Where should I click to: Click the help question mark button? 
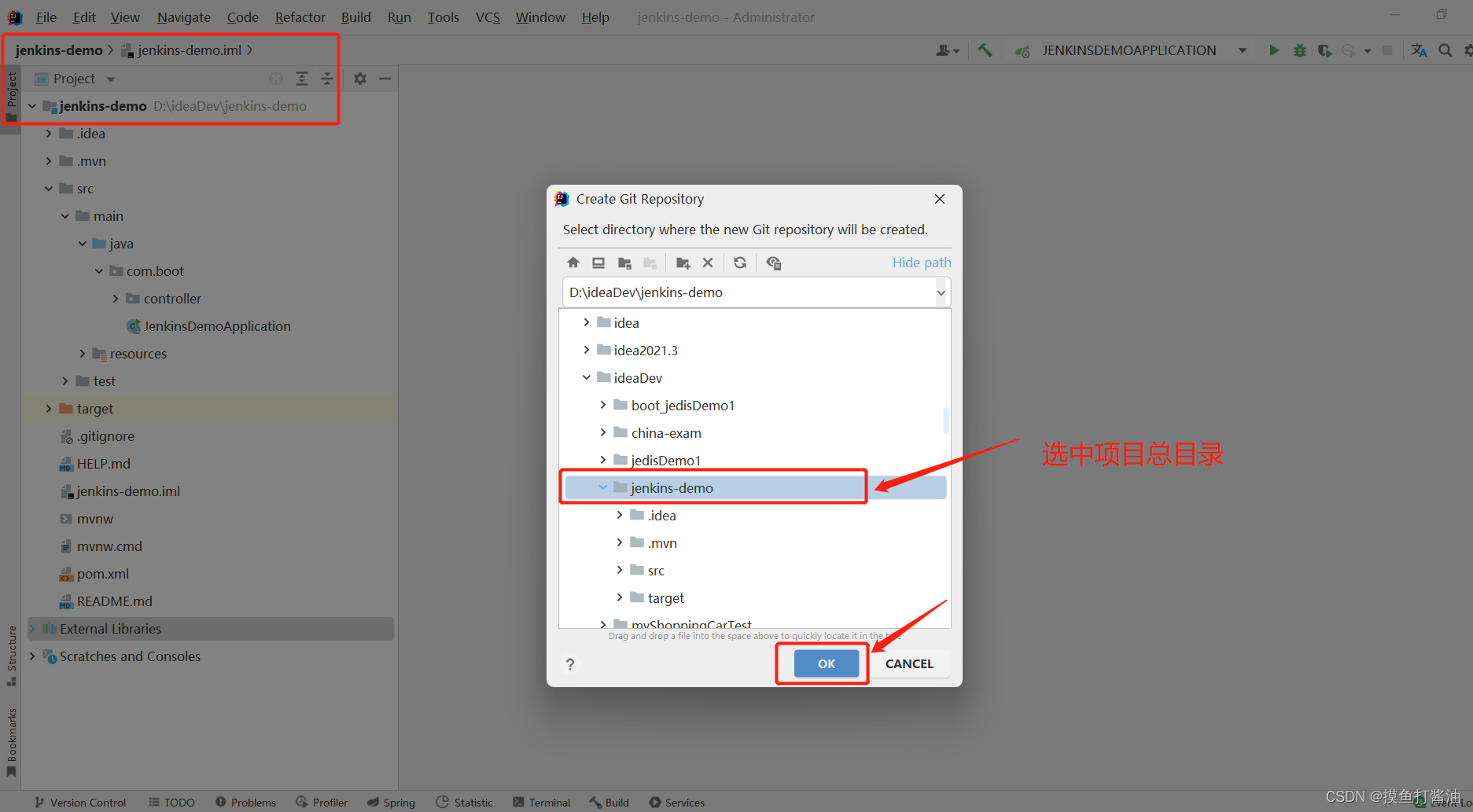pos(570,664)
